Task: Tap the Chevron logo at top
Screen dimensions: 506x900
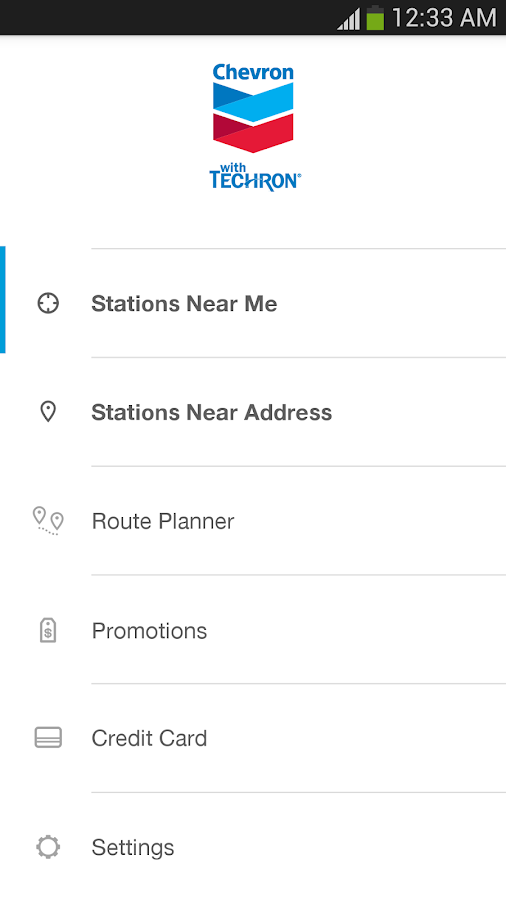Action: pyautogui.click(x=254, y=127)
